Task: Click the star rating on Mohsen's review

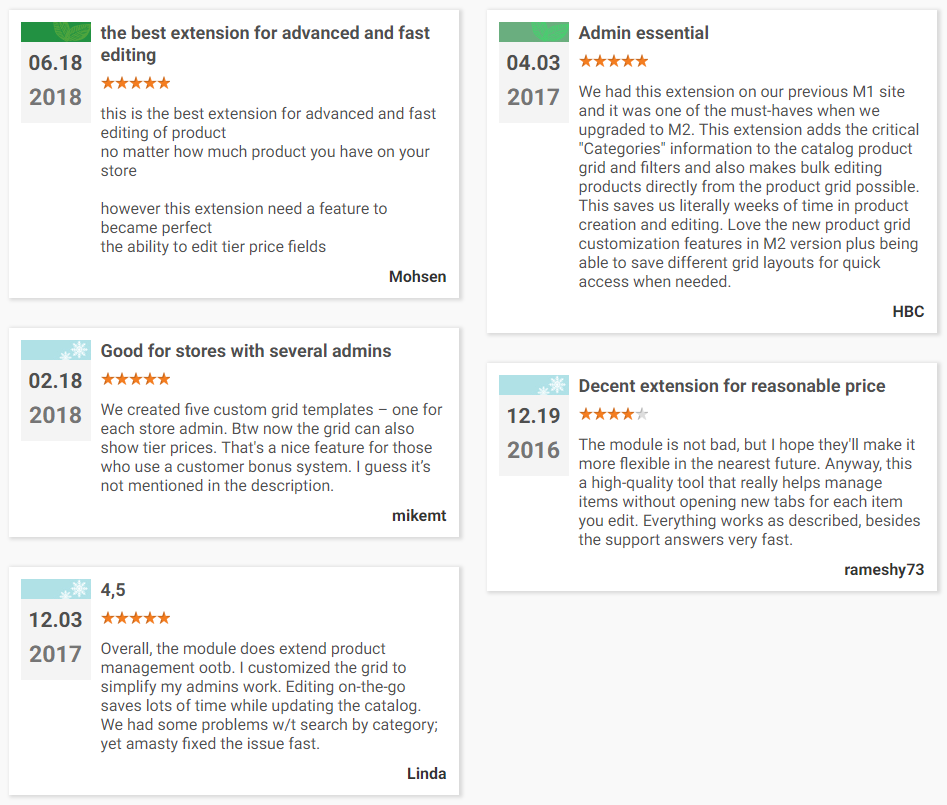Action: (x=135, y=83)
